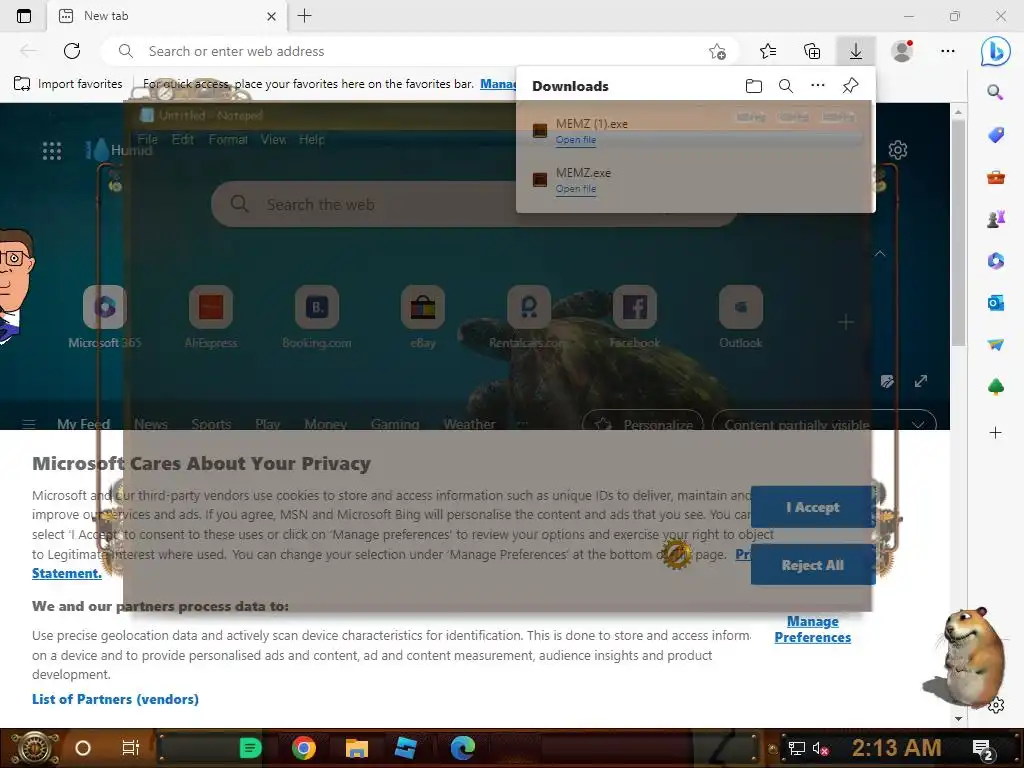Open the eBay quick link tile
1024x768 pixels.
(x=423, y=317)
